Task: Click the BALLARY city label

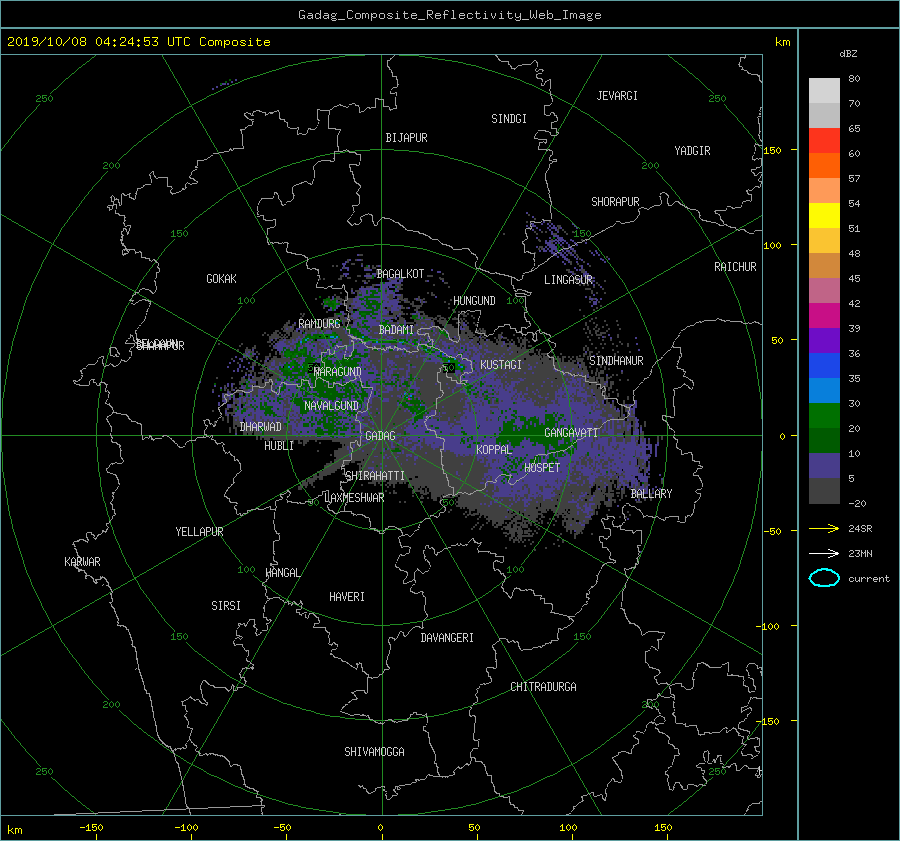Action: click(651, 494)
